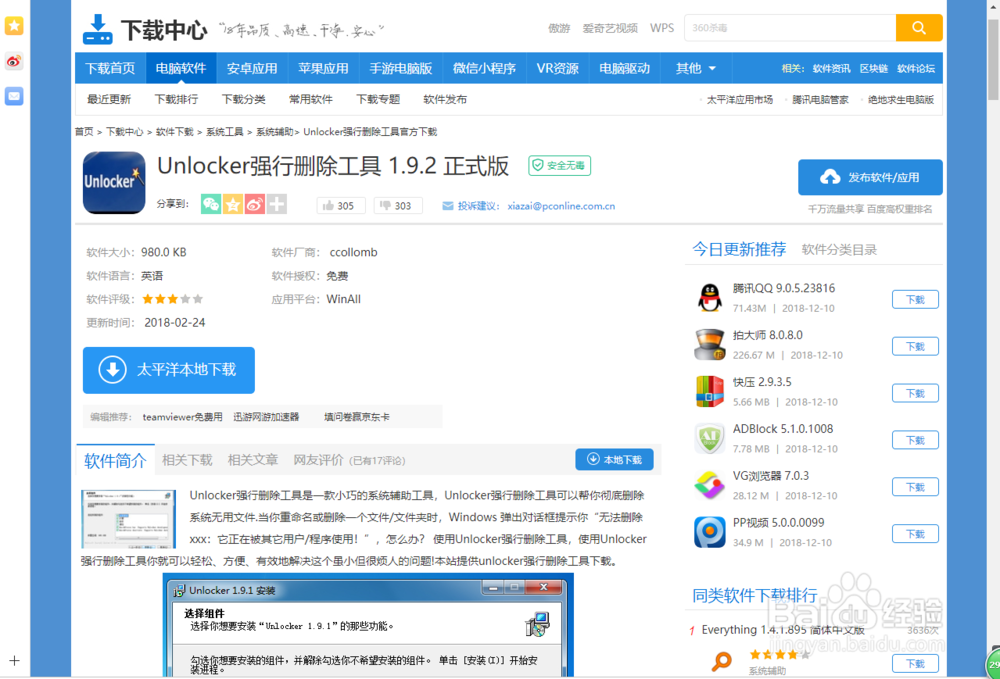This screenshot has height=679, width=1000.
Task: Open the 电脑驱动 nav tab
Action: 624,68
